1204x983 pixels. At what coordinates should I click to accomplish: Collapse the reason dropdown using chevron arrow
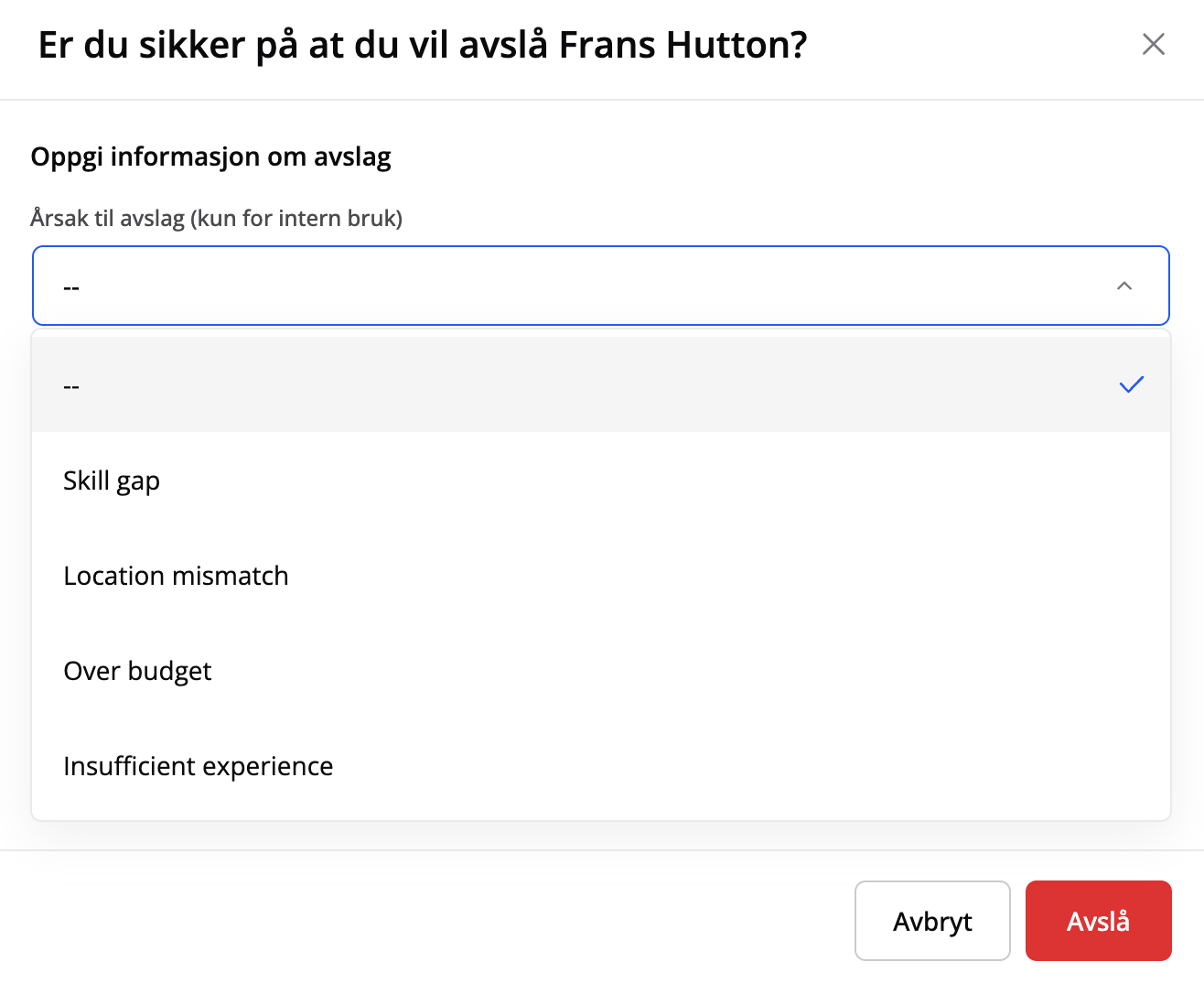(1124, 286)
